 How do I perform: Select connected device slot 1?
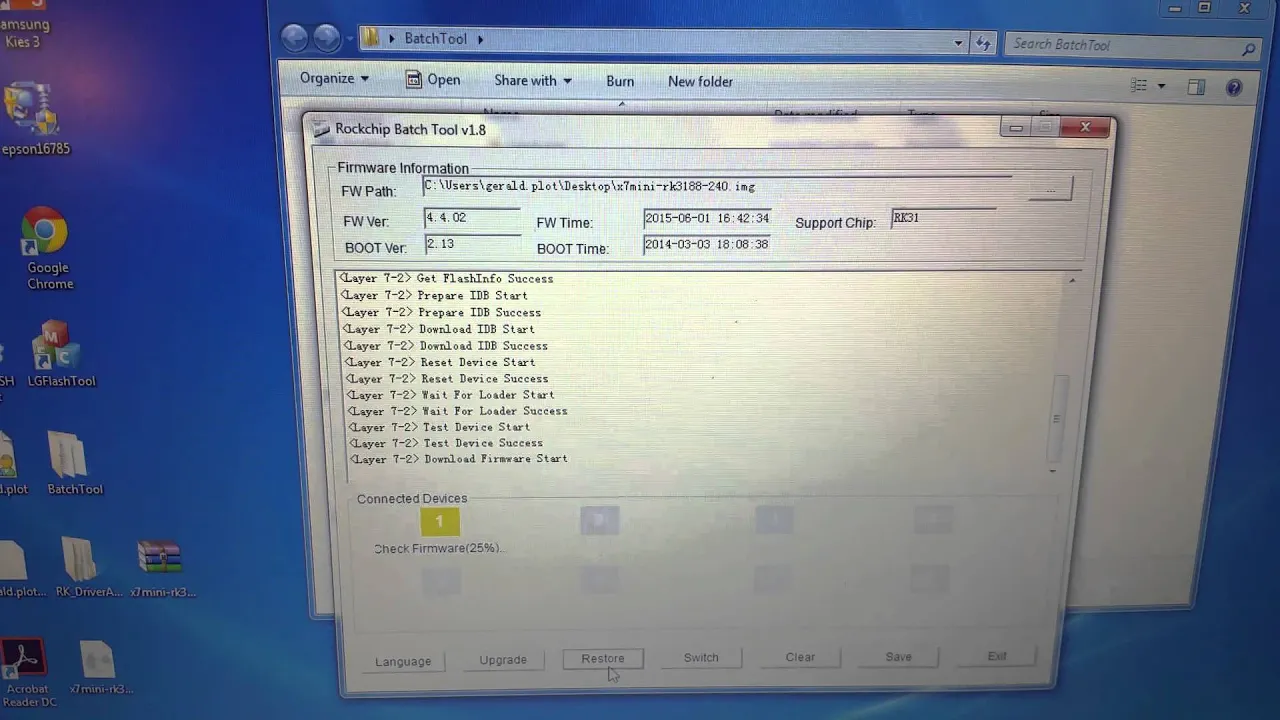tap(439, 521)
